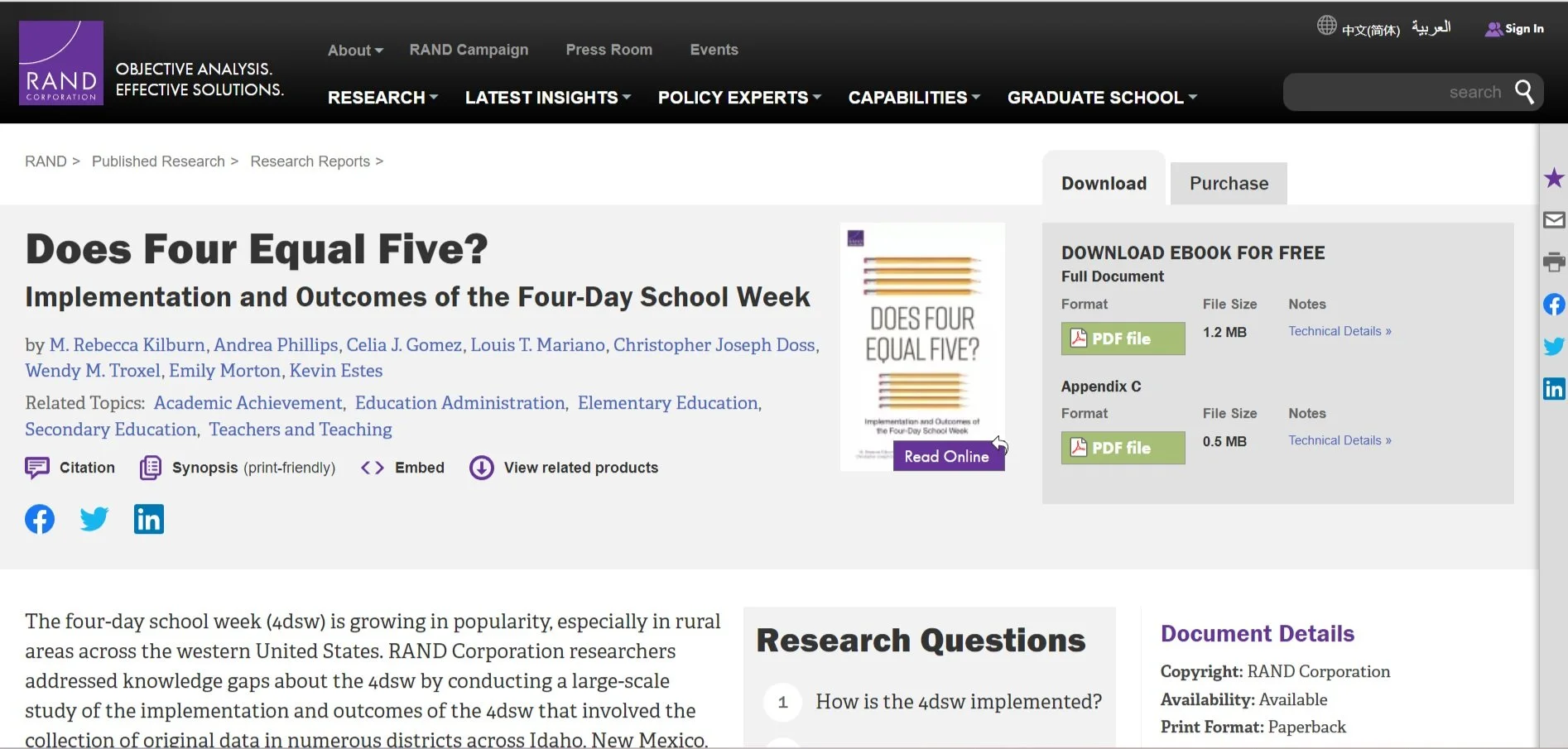Click the Citation speech bubble icon
The image size is (1568, 749).
coord(37,468)
